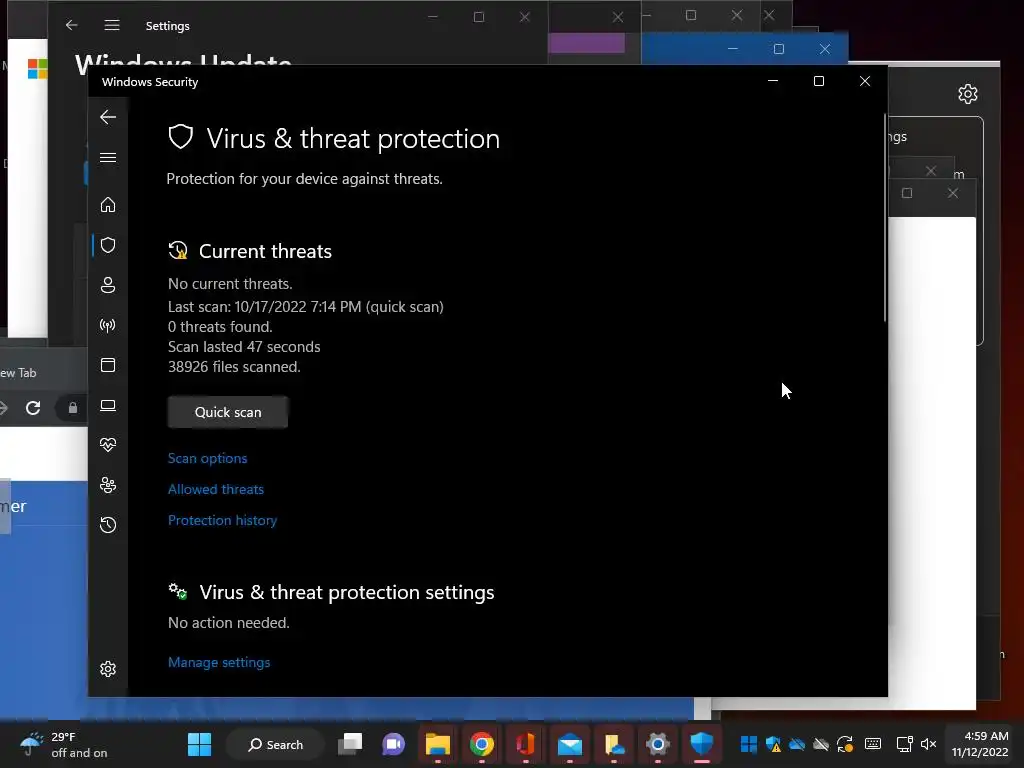This screenshot has width=1024, height=768.
Task: Open the Mail app on taskbar
Action: (x=569, y=744)
